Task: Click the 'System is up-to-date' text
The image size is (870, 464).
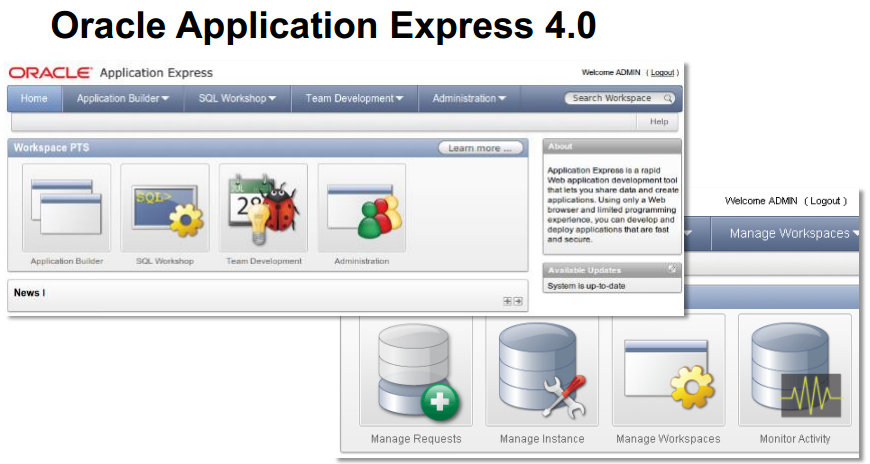Action: pos(586,286)
